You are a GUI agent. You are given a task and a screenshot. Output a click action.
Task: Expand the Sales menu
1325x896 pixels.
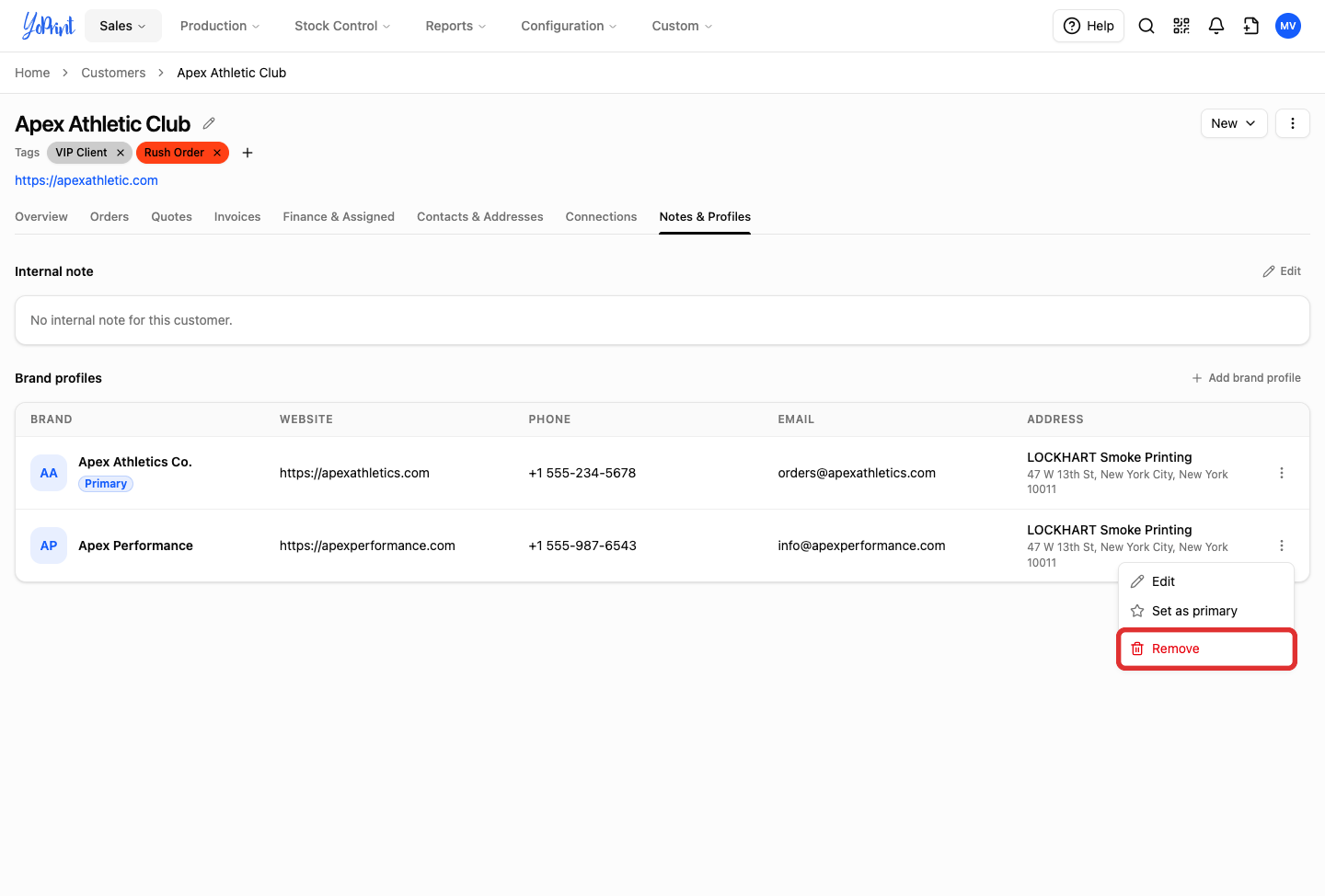point(123,26)
